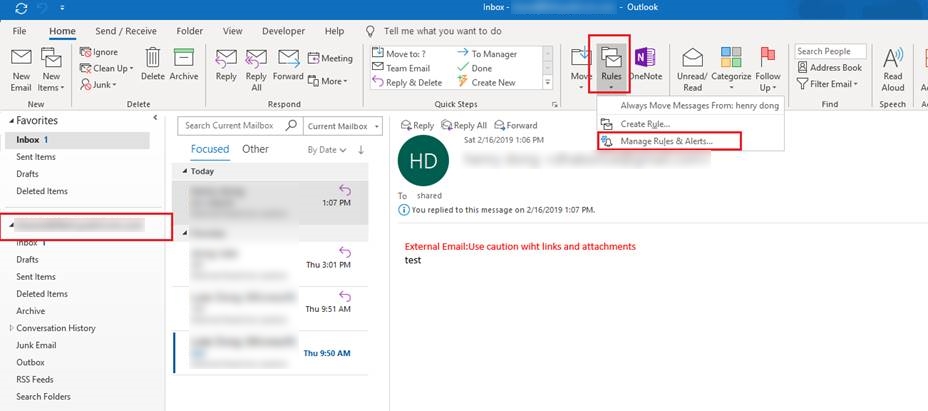The image size is (928, 411).
Task: Select Create New quick step
Action: click(x=486, y=82)
